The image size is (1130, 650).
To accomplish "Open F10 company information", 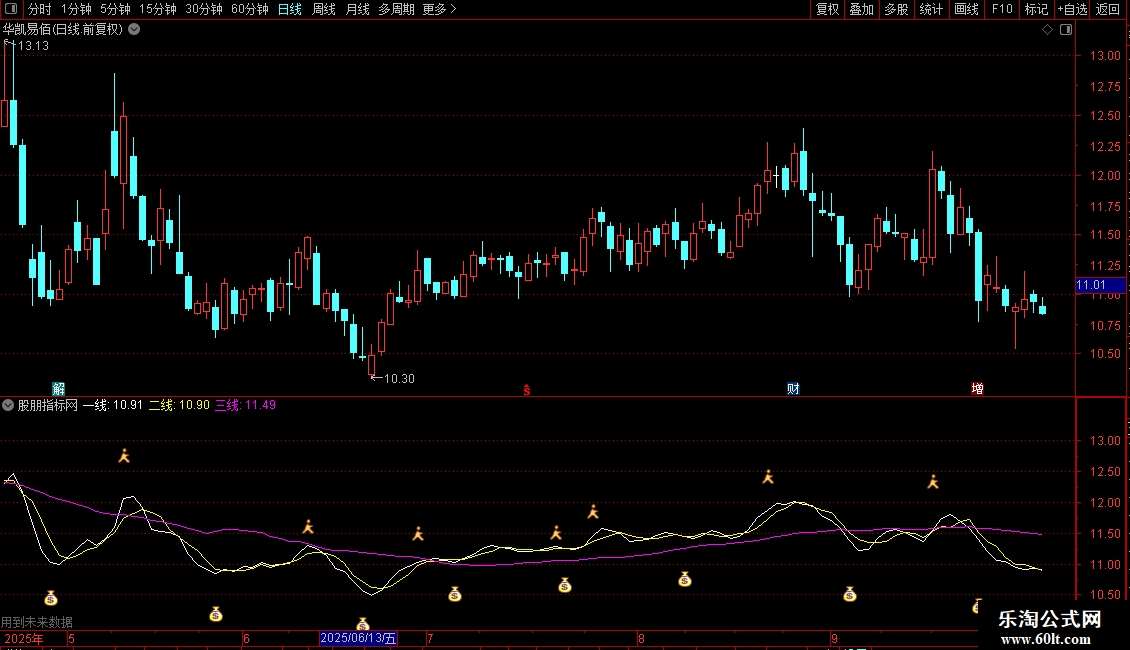I will (1002, 9).
